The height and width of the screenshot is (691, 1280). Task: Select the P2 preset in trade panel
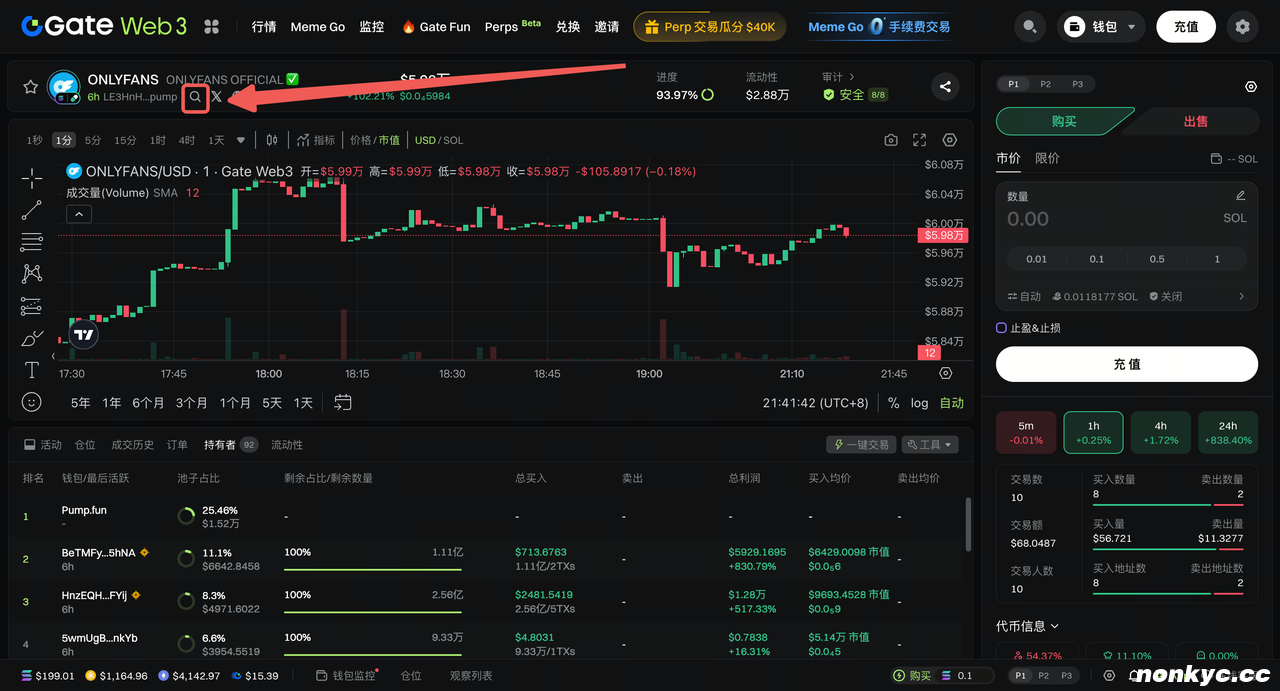pyautogui.click(x=1045, y=84)
